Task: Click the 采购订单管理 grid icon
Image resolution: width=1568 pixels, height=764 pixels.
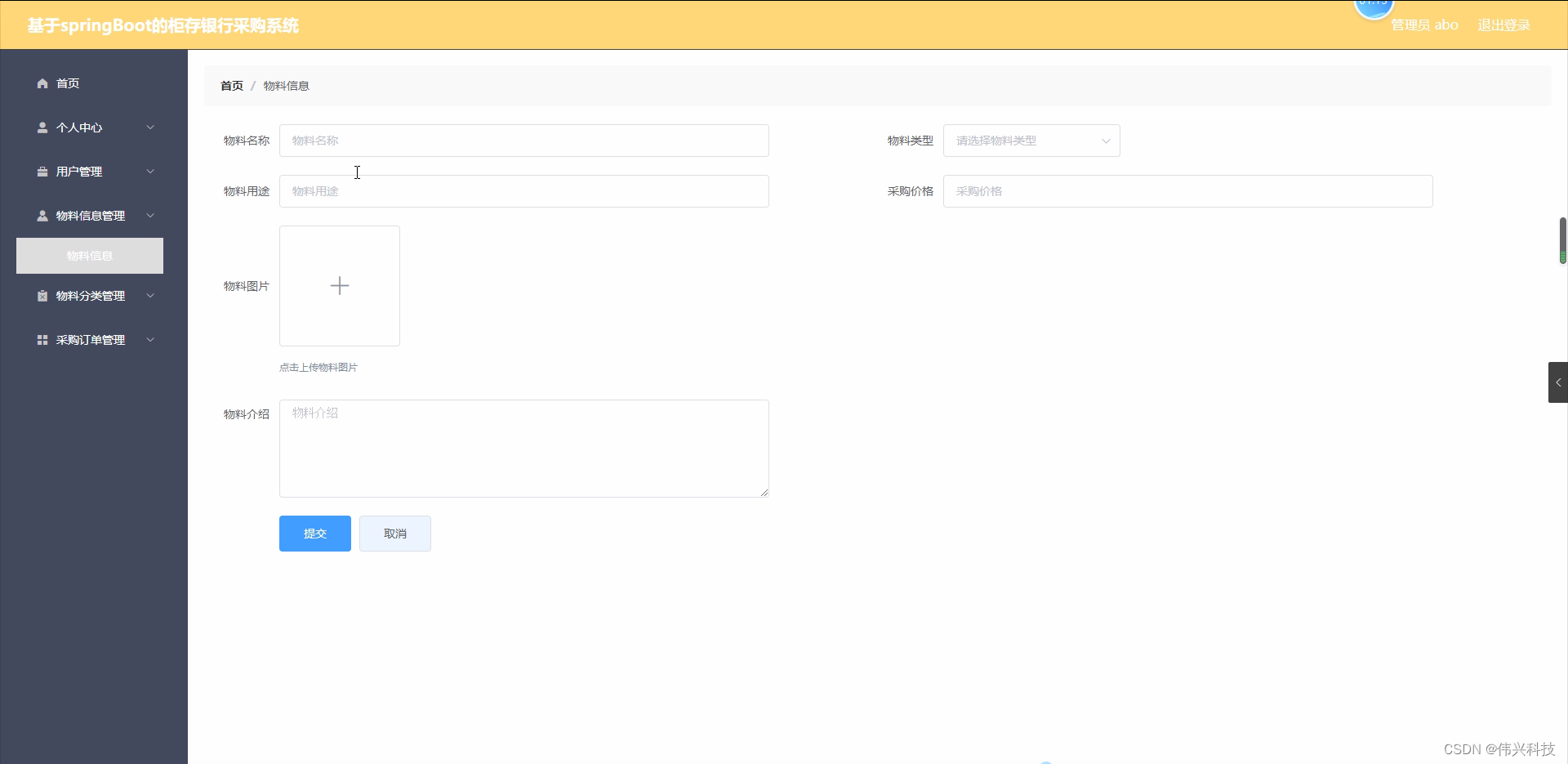Action: [x=41, y=339]
